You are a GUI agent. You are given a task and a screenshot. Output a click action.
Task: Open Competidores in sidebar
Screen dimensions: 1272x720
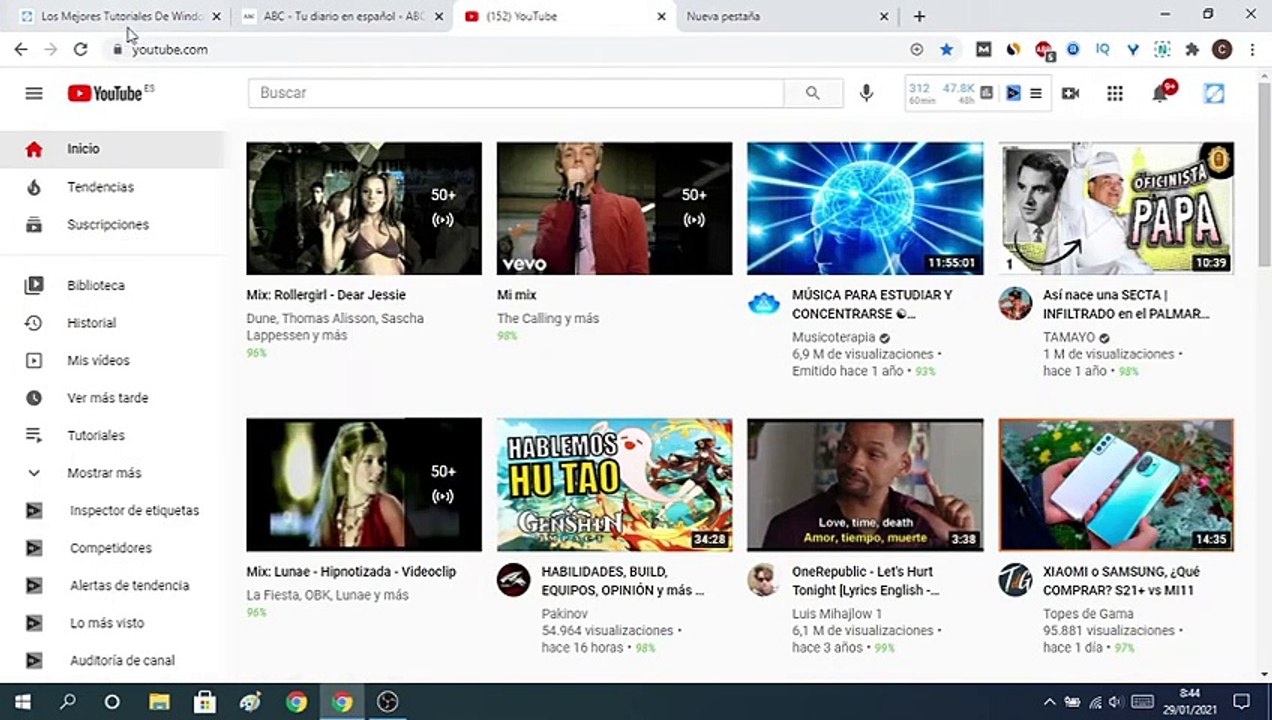pos(113,548)
